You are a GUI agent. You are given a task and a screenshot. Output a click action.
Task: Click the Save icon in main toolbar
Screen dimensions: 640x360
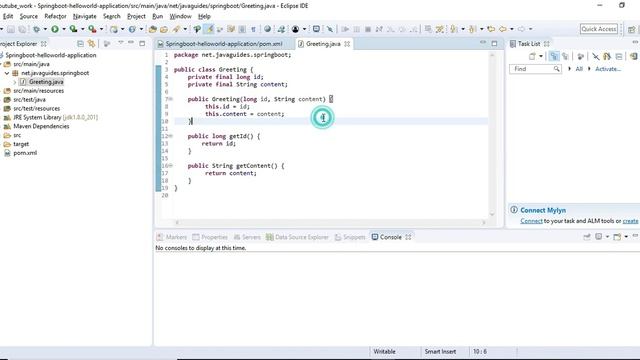click(11, 29)
